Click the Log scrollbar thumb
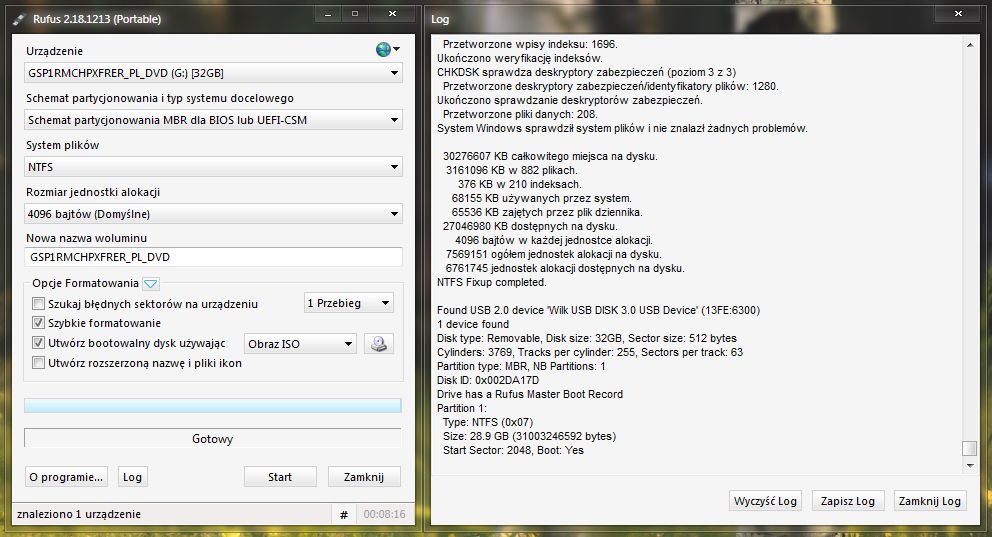Viewport: 992px width, 537px height. click(969, 448)
